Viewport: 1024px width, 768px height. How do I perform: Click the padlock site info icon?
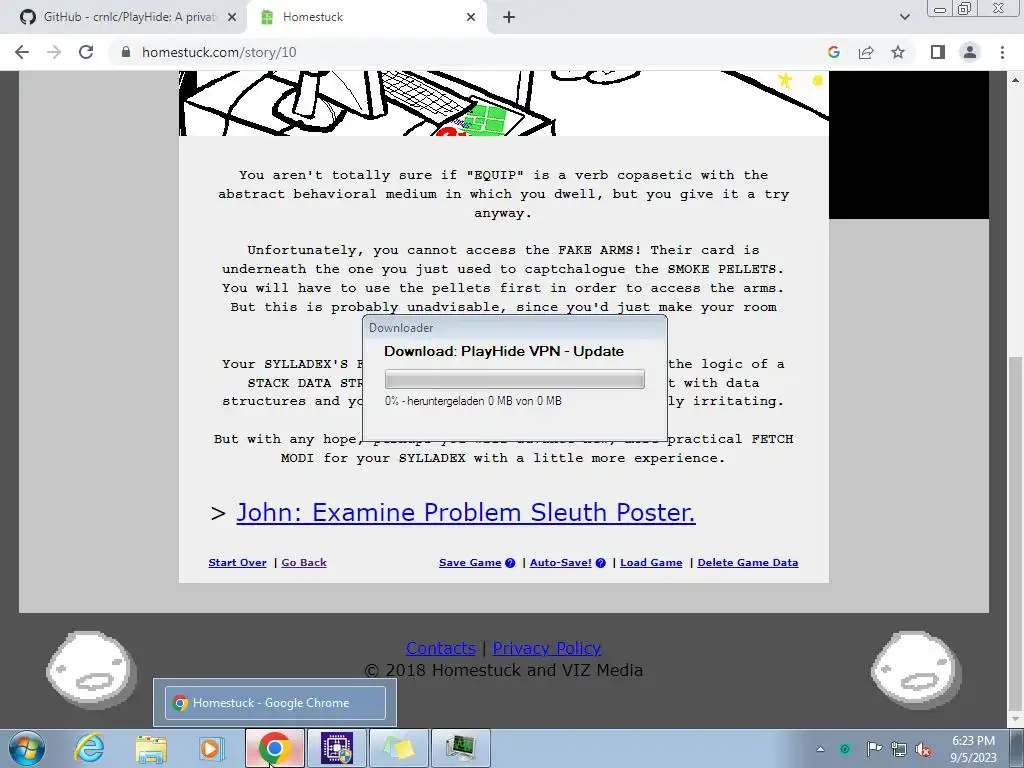point(126,52)
